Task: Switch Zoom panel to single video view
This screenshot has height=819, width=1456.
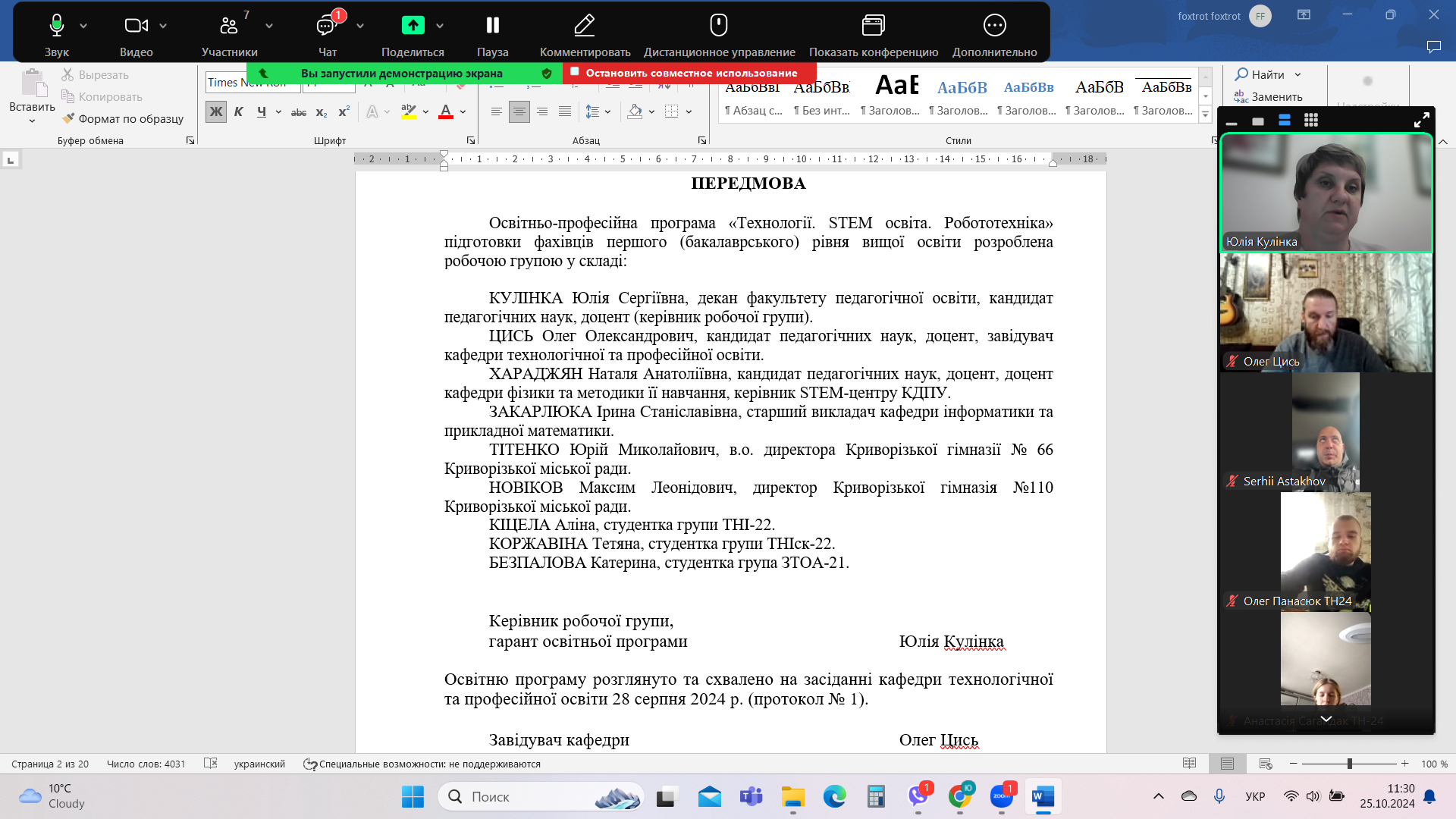Action: coord(1258,121)
